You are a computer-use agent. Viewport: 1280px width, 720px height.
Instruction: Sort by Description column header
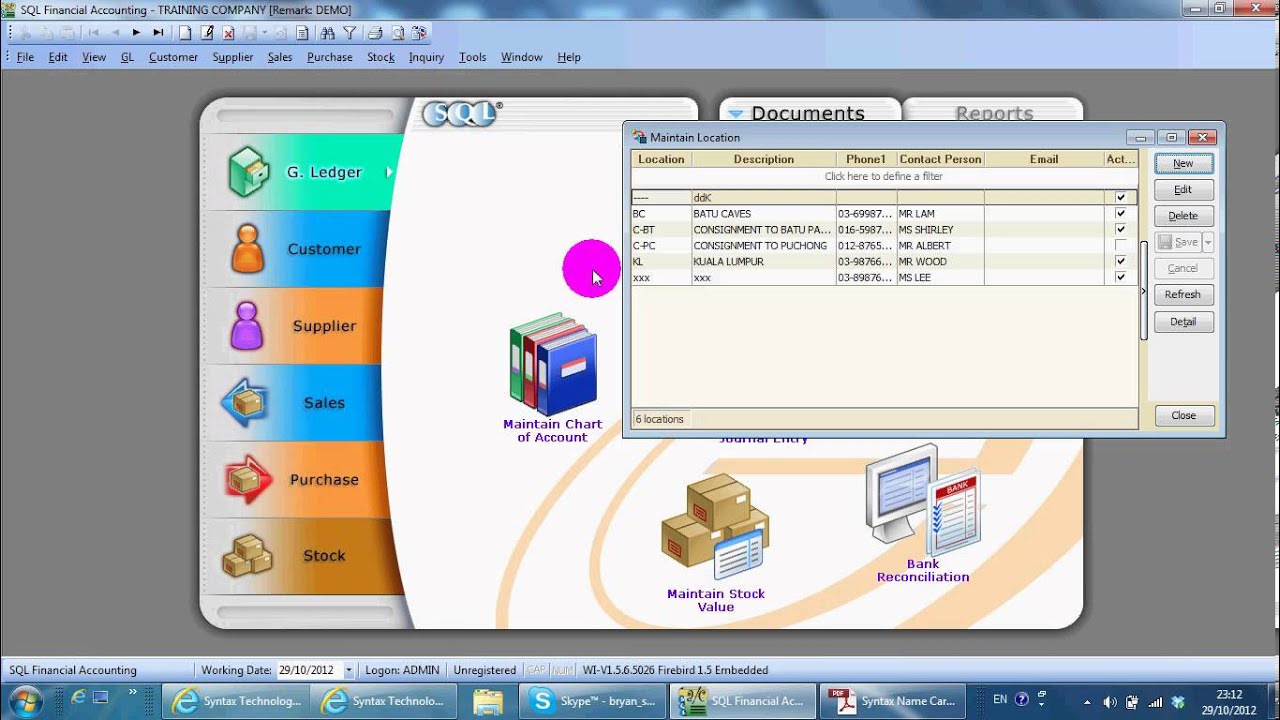click(x=764, y=159)
